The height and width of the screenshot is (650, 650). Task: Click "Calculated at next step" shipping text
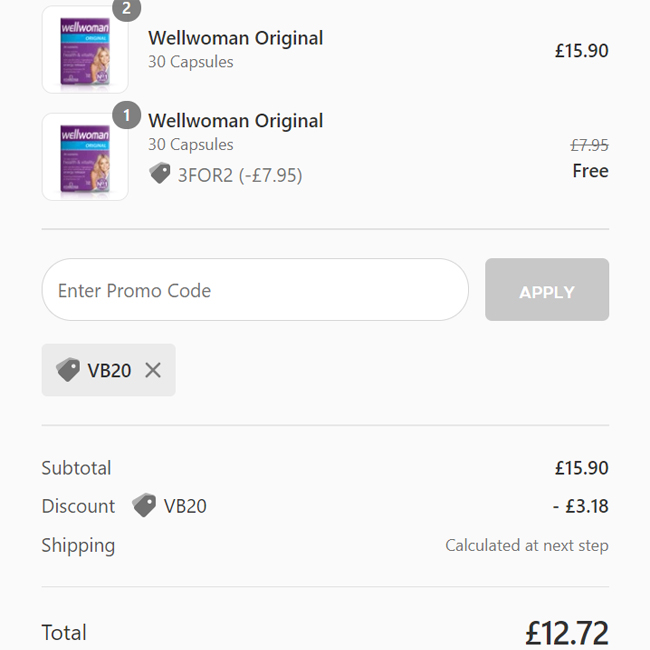point(526,546)
